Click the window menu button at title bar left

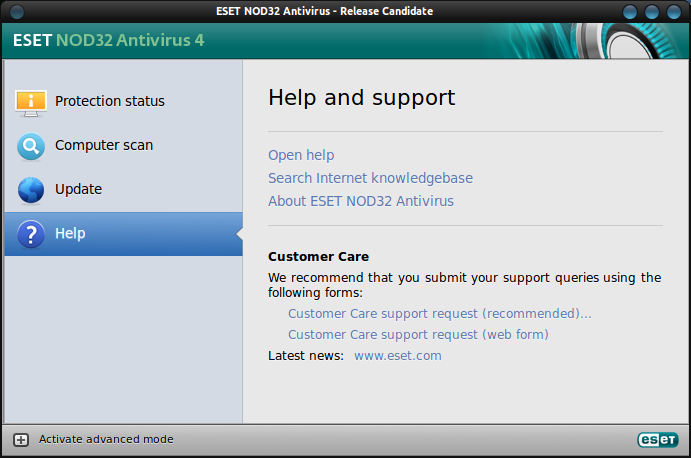[x=17, y=12]
